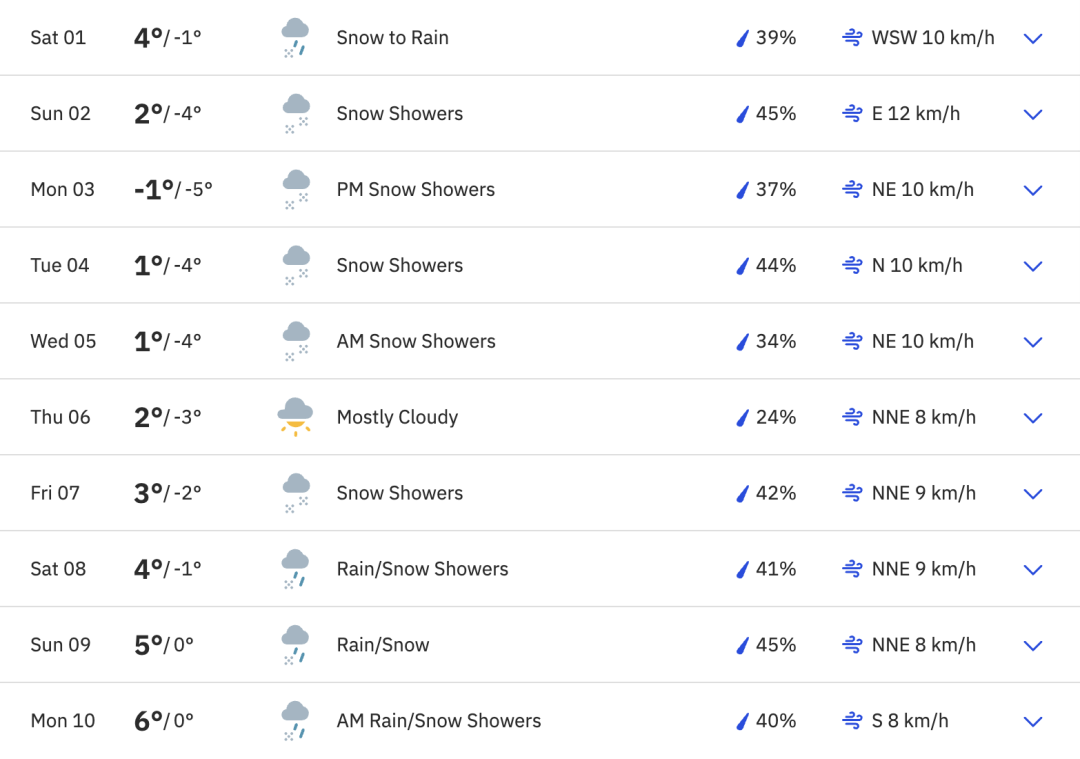1080x759 pixels.
Task: Click the wind icon beside S 8 km/h
Action: [852, 721]
